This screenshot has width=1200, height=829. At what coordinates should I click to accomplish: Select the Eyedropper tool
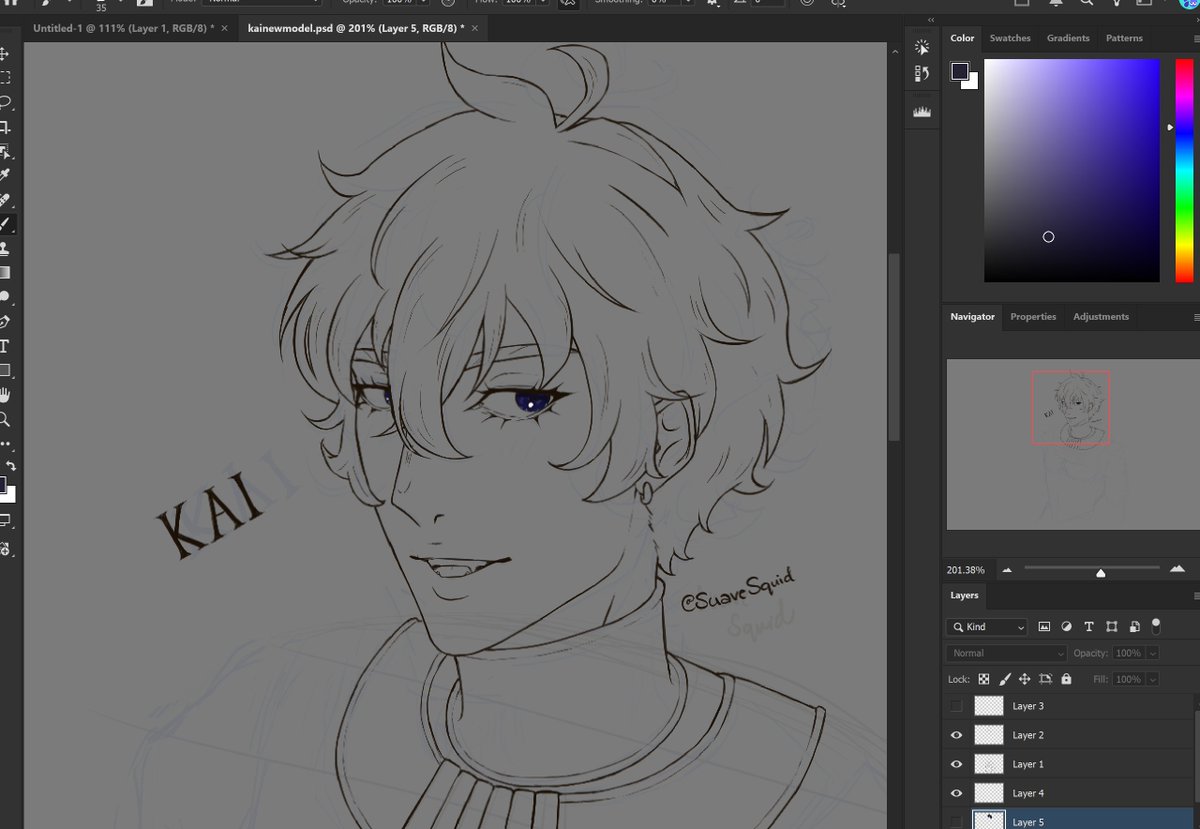click(5, 175)
